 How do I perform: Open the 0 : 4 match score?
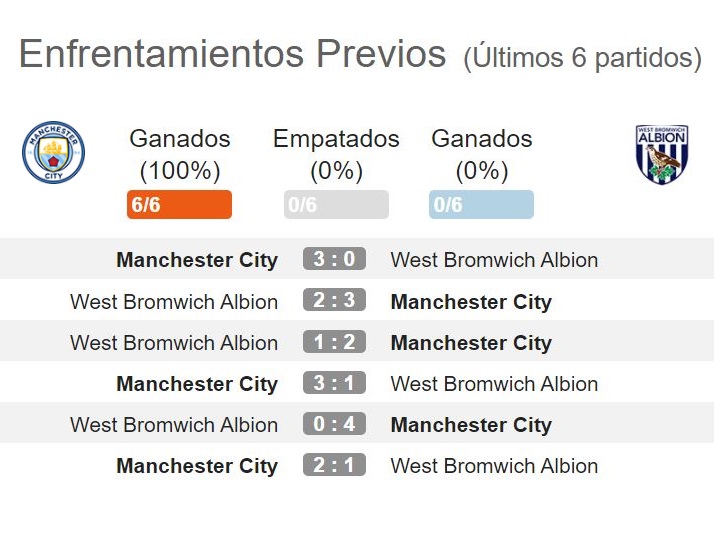pos(334,424)
